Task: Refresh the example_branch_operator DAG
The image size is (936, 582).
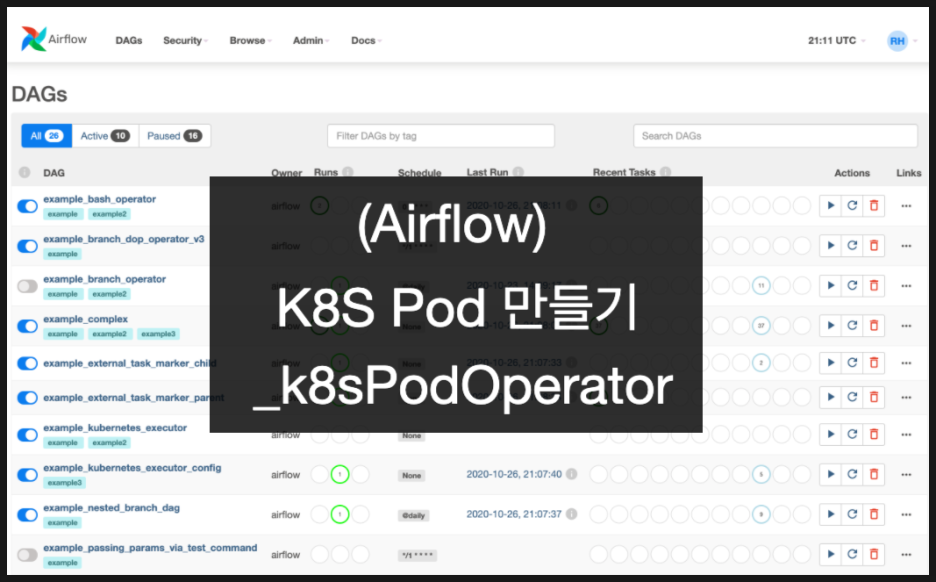Action: coord(852,286)
